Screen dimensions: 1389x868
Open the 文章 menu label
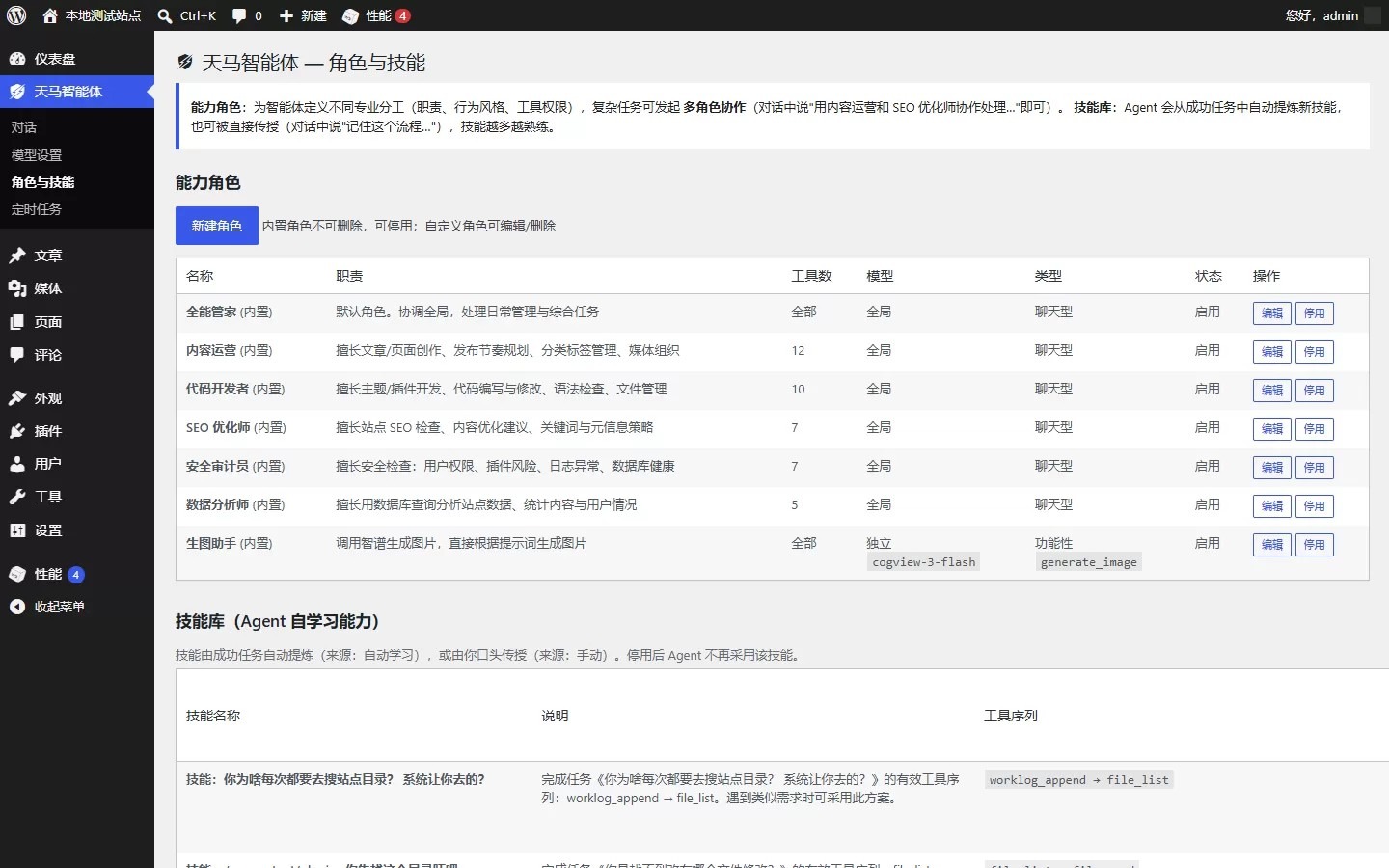point(48,256)
